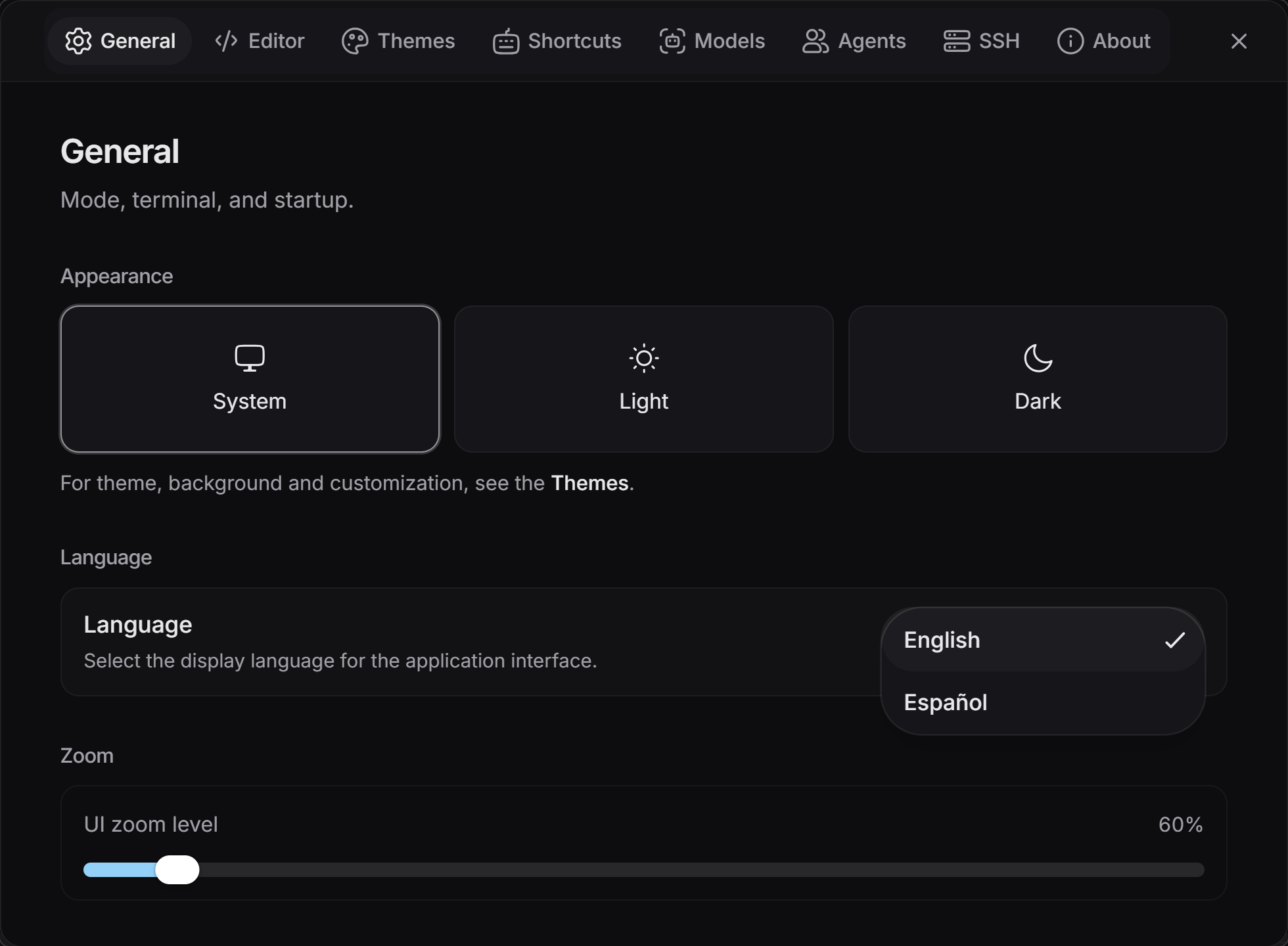Screen dimensions: 1288x946
Task: Open the General tab
Action: point(120,41)
